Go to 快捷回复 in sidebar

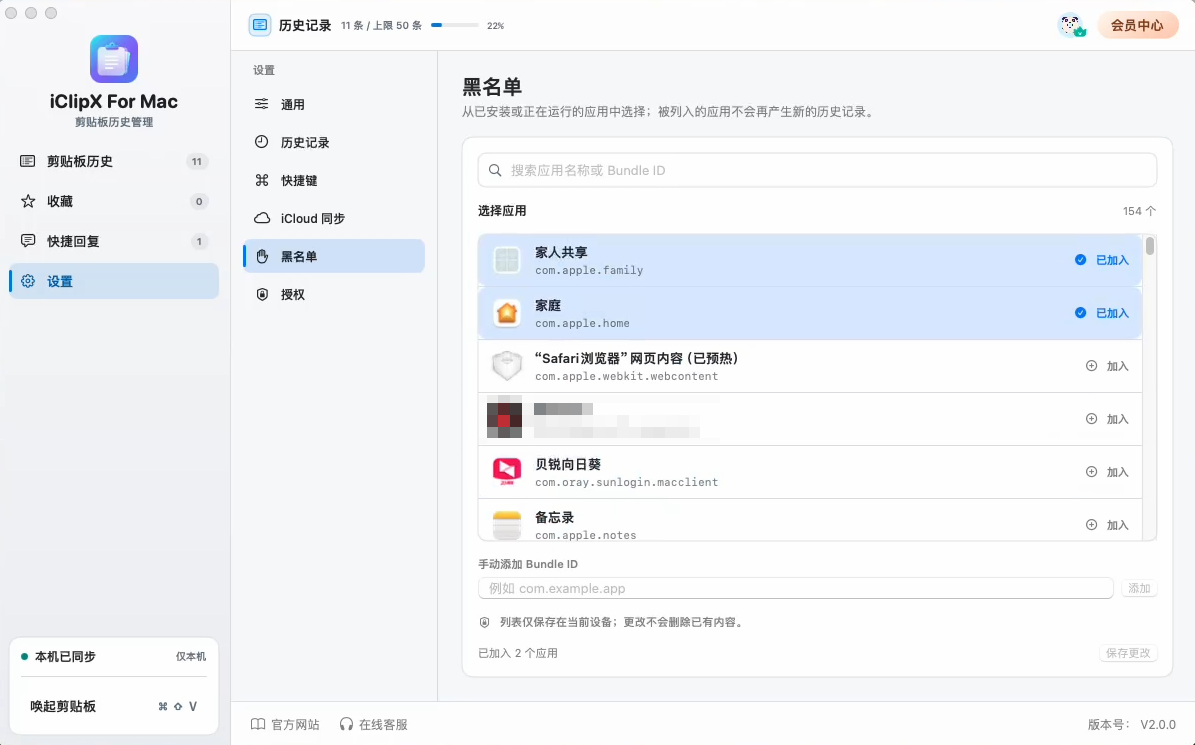[x=114, y=241]
